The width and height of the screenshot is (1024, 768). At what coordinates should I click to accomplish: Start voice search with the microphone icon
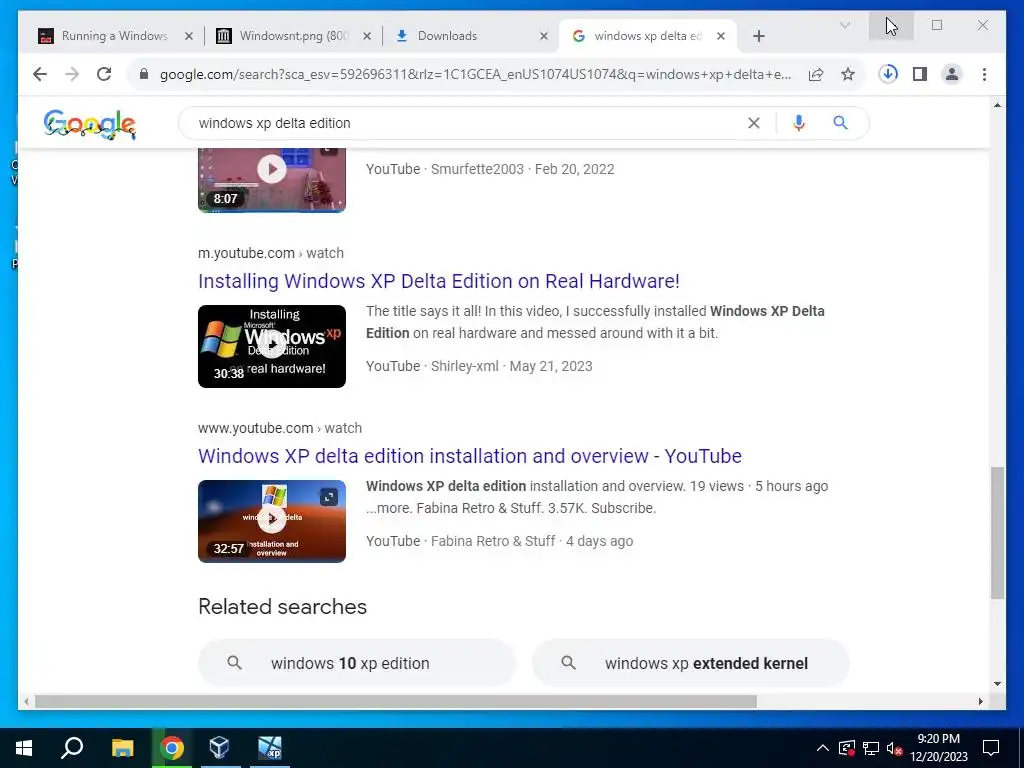[x=799, y=123]
